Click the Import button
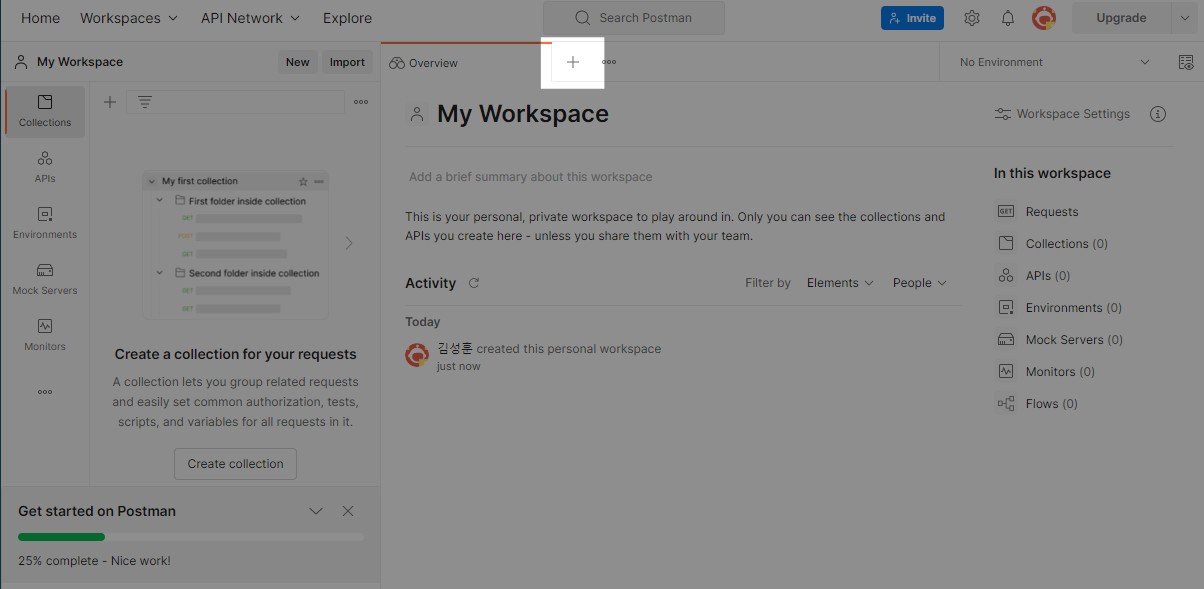The width and height of the screenshot is (1204, 589). click(x=347, y=62)
